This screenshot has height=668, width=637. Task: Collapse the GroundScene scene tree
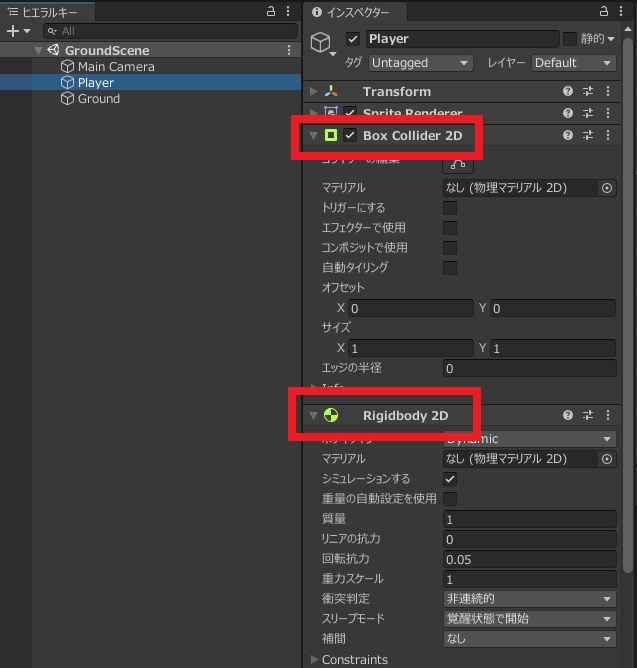pyautogui.click(x=38, y=50)
